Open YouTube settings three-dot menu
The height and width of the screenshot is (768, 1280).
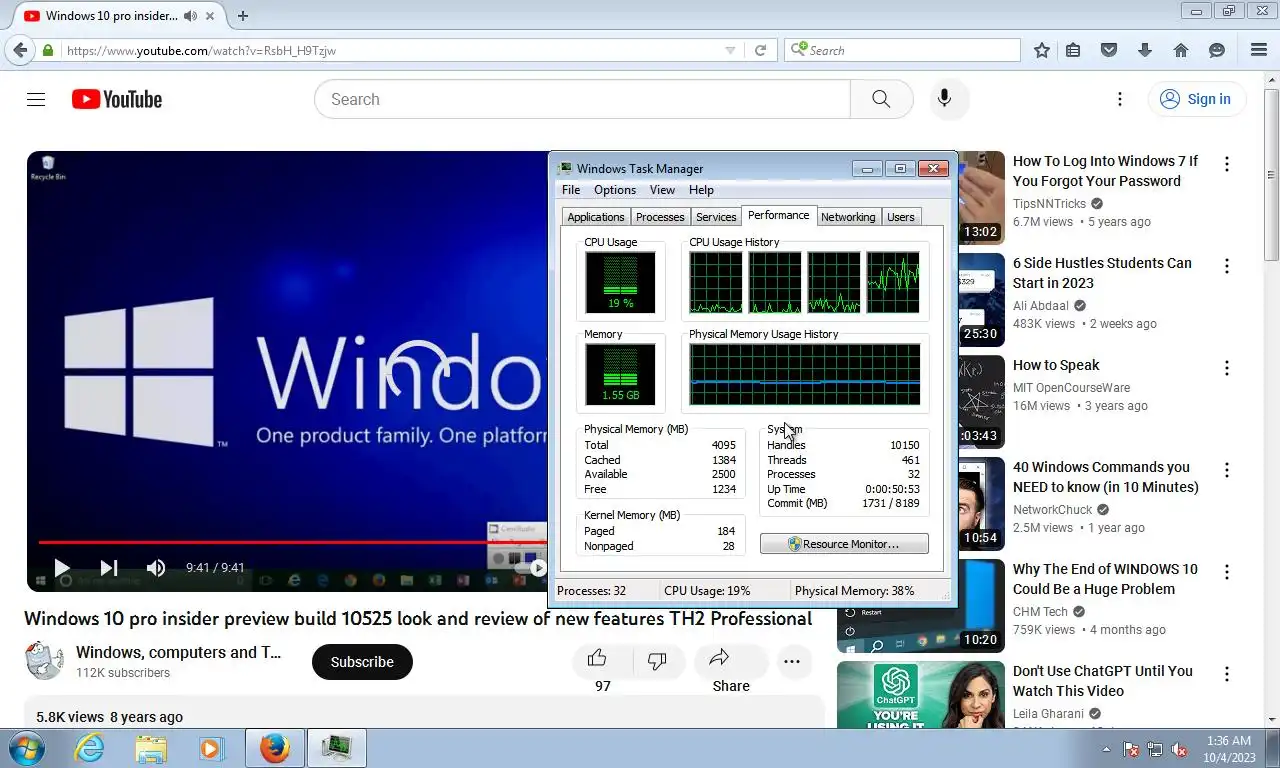1120,99
